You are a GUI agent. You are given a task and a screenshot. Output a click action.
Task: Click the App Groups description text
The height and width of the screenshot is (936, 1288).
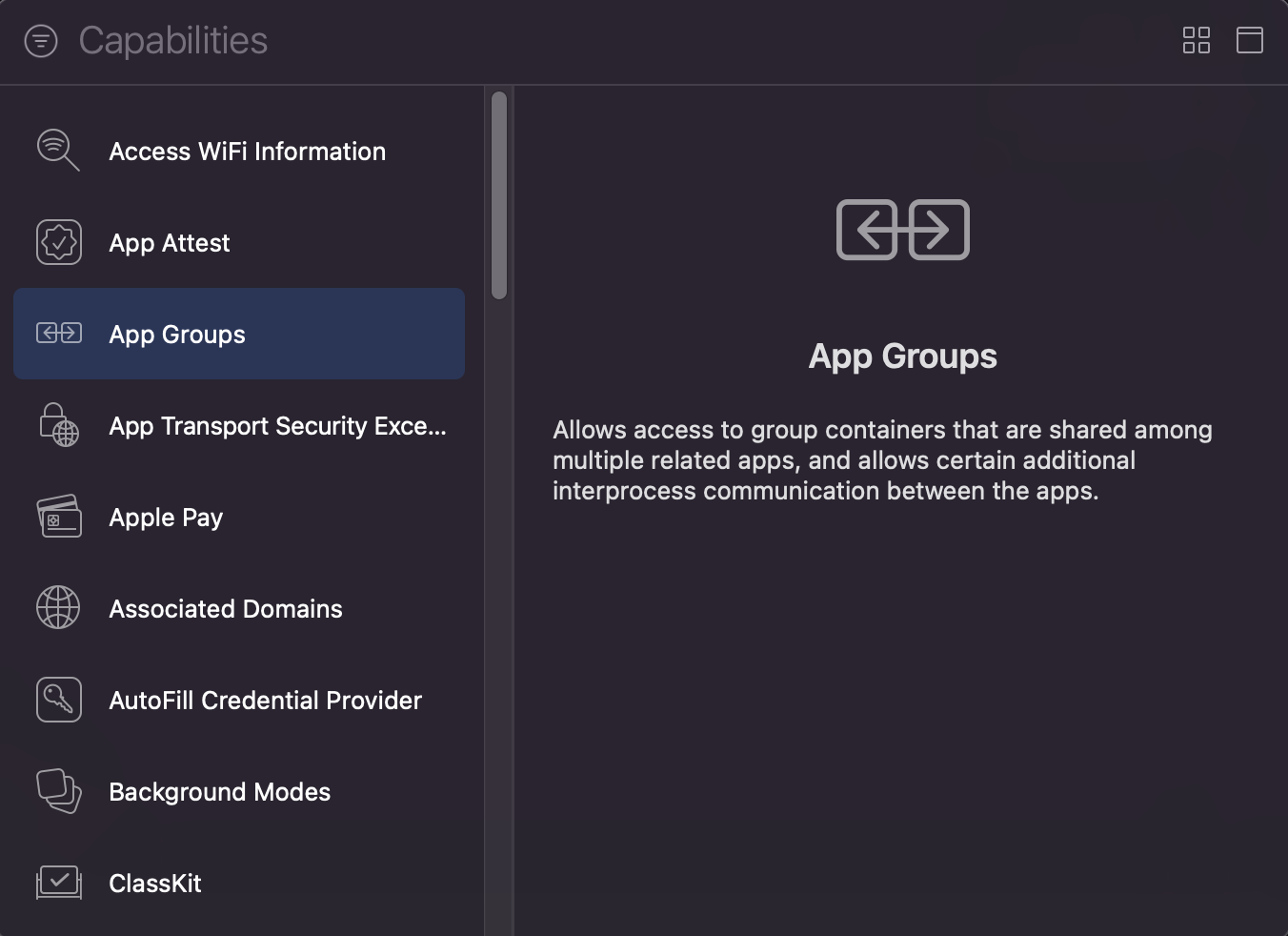pyautogui.click(x=882, y=460)
